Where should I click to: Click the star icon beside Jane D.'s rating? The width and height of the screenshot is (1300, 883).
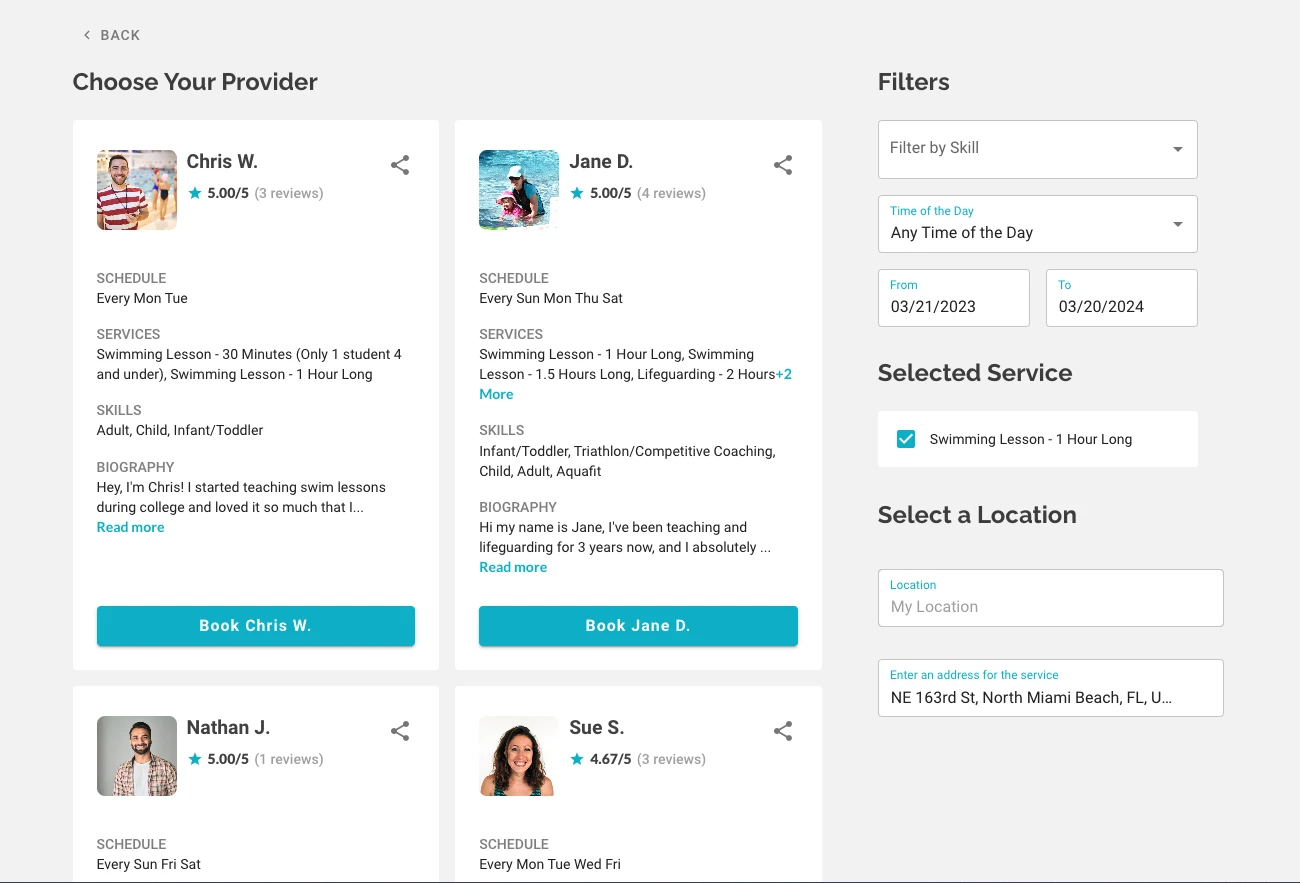[576, 193]
